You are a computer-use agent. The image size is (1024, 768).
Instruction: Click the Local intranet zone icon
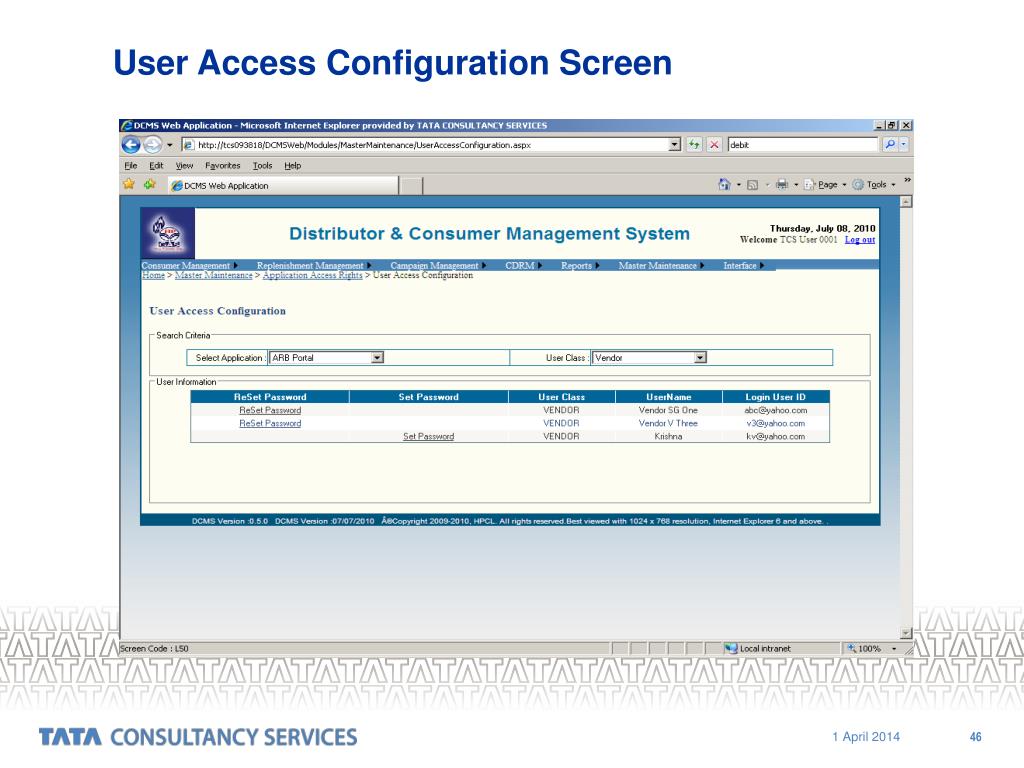[731, 648]
